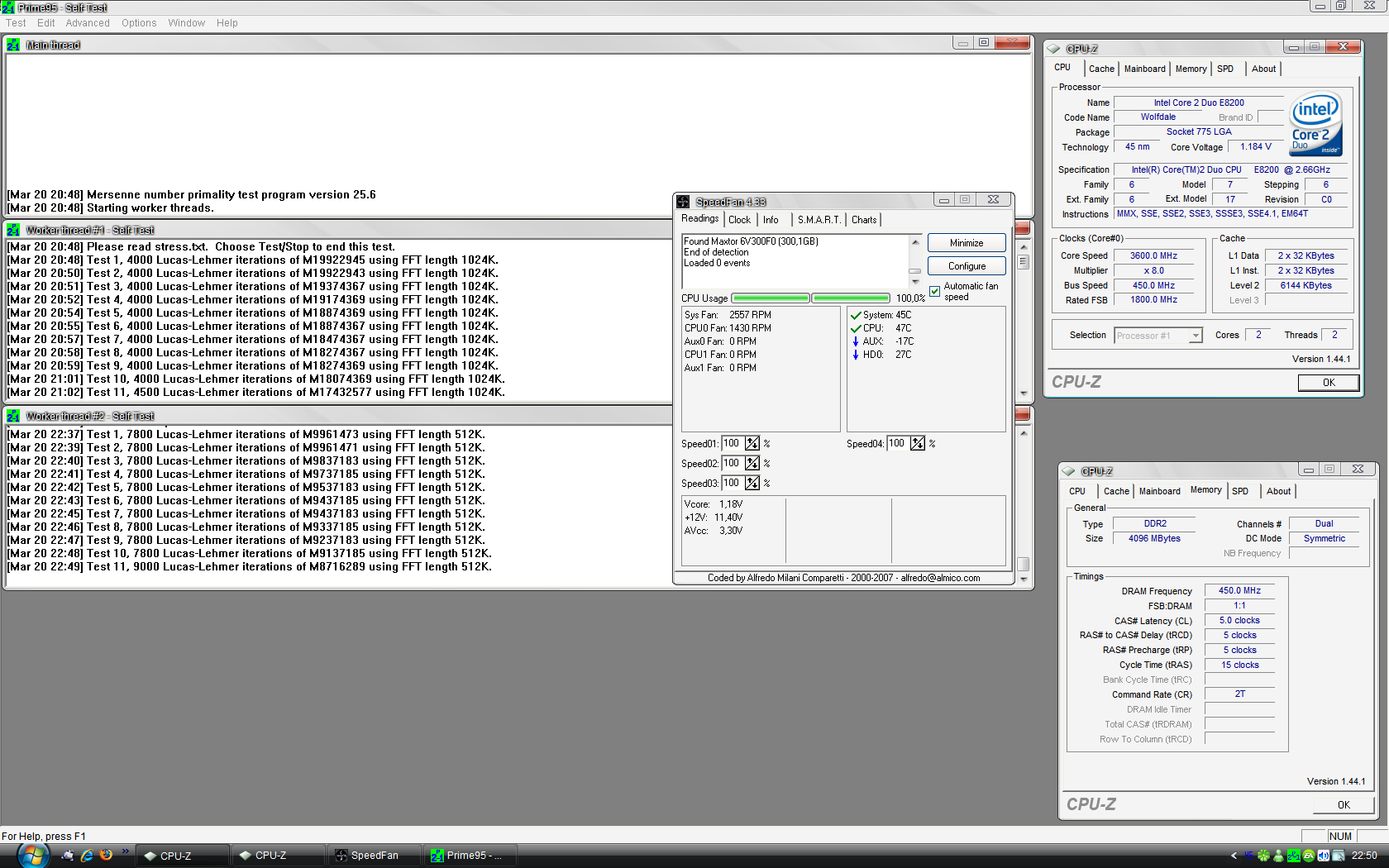Open the Mainboard tab in the CPU-Z processor window
Screen dimensions: 1389x868
click(x=1145, y=69)
